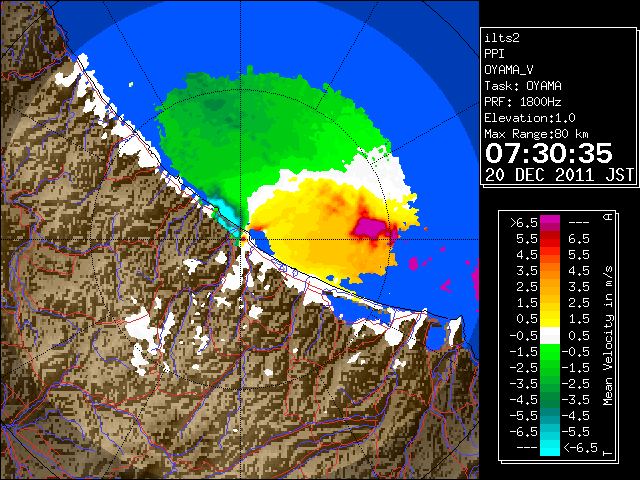Click the white near-zero velocity legend block
640x480 pixels.
[550, 336]
